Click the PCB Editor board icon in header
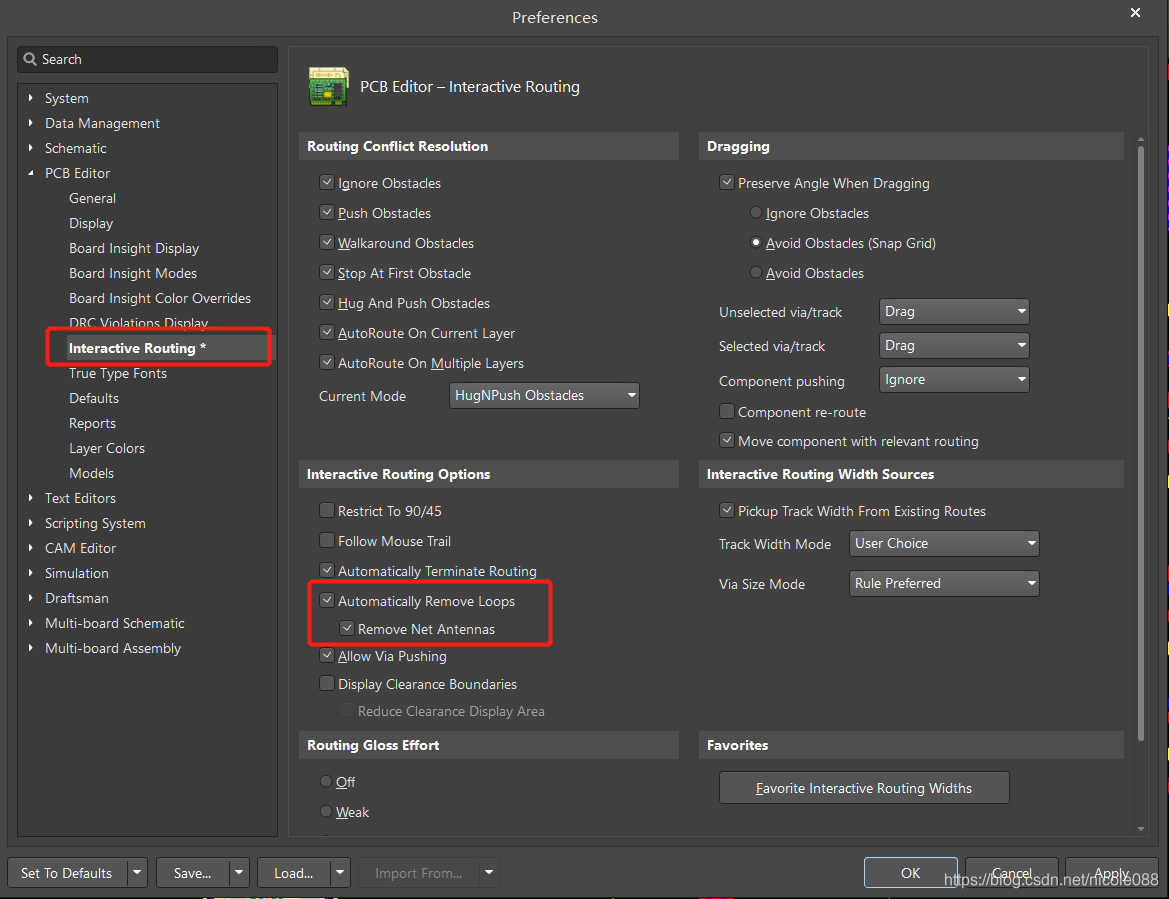This screenshot has width=1169, height=899. (328, 87)
